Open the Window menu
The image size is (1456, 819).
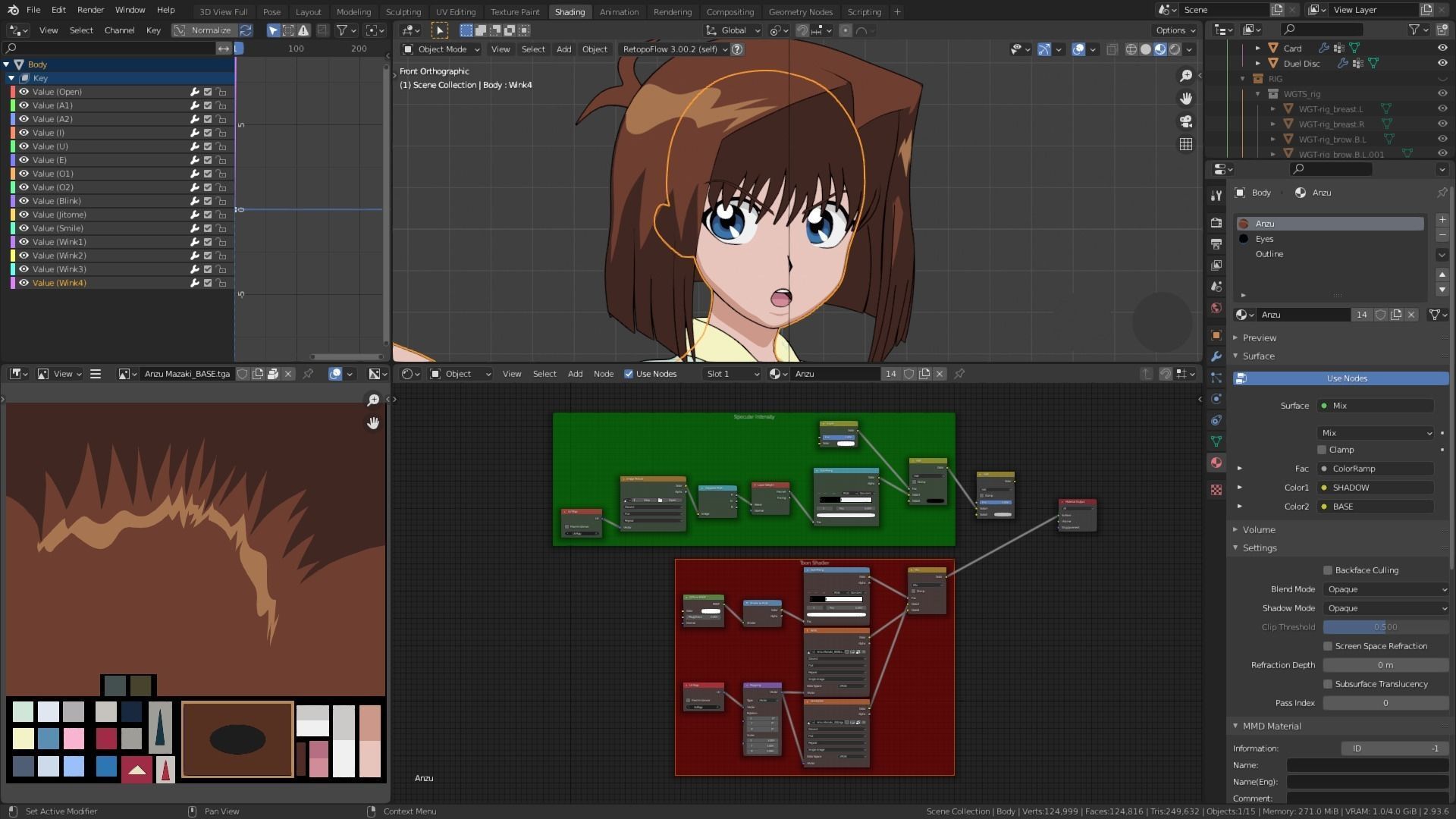pyautogui.click(x=130, y=10)
